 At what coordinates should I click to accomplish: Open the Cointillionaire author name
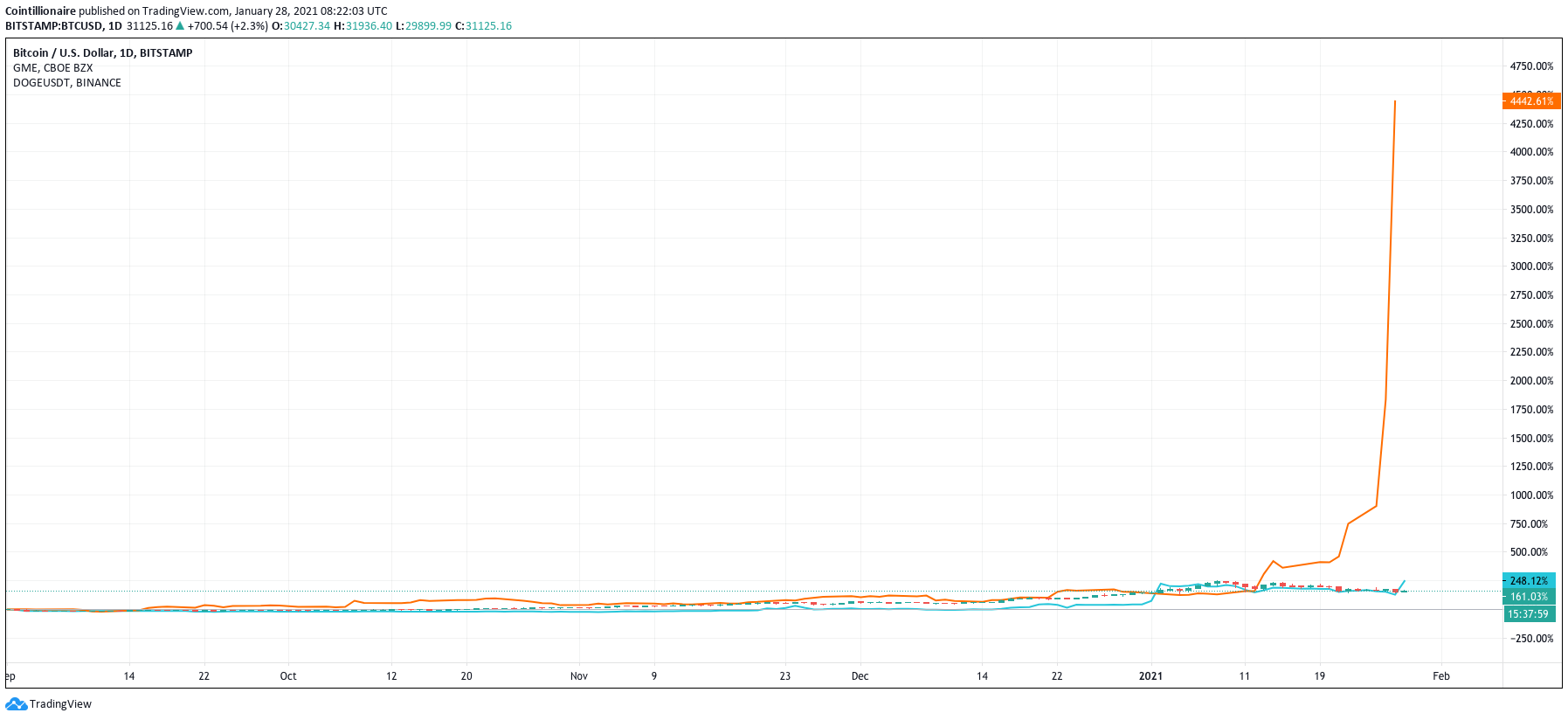point(40,11)
